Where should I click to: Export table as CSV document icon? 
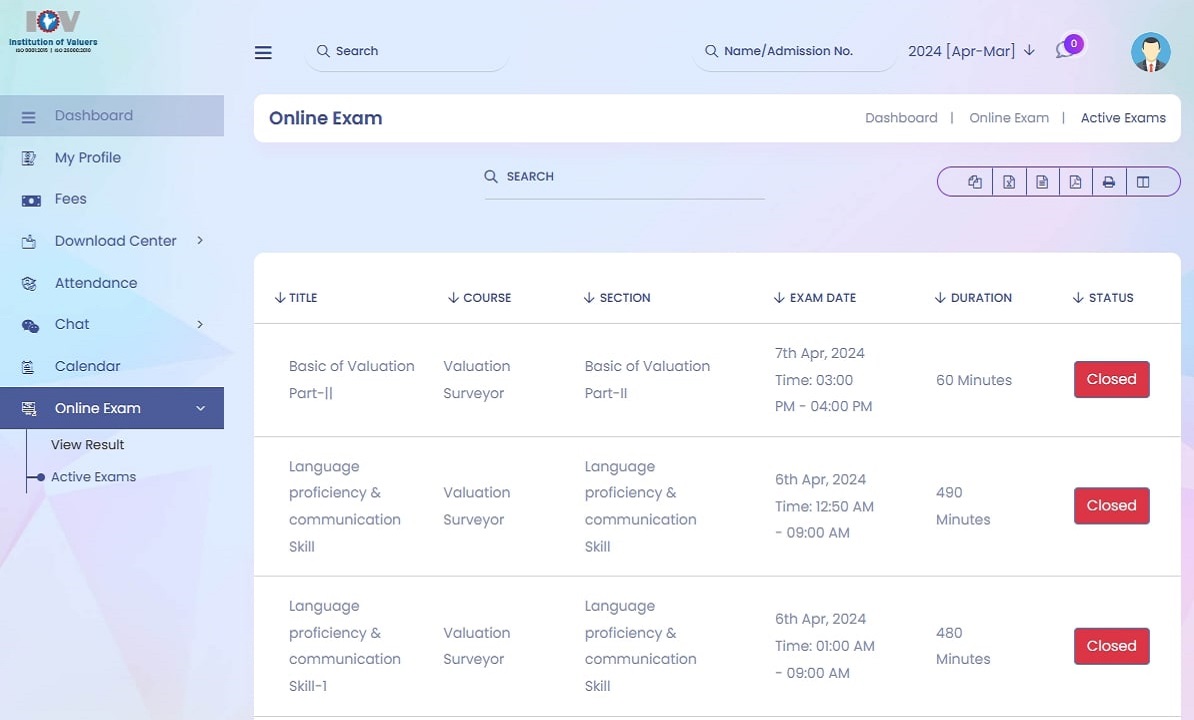point(1042,182)
